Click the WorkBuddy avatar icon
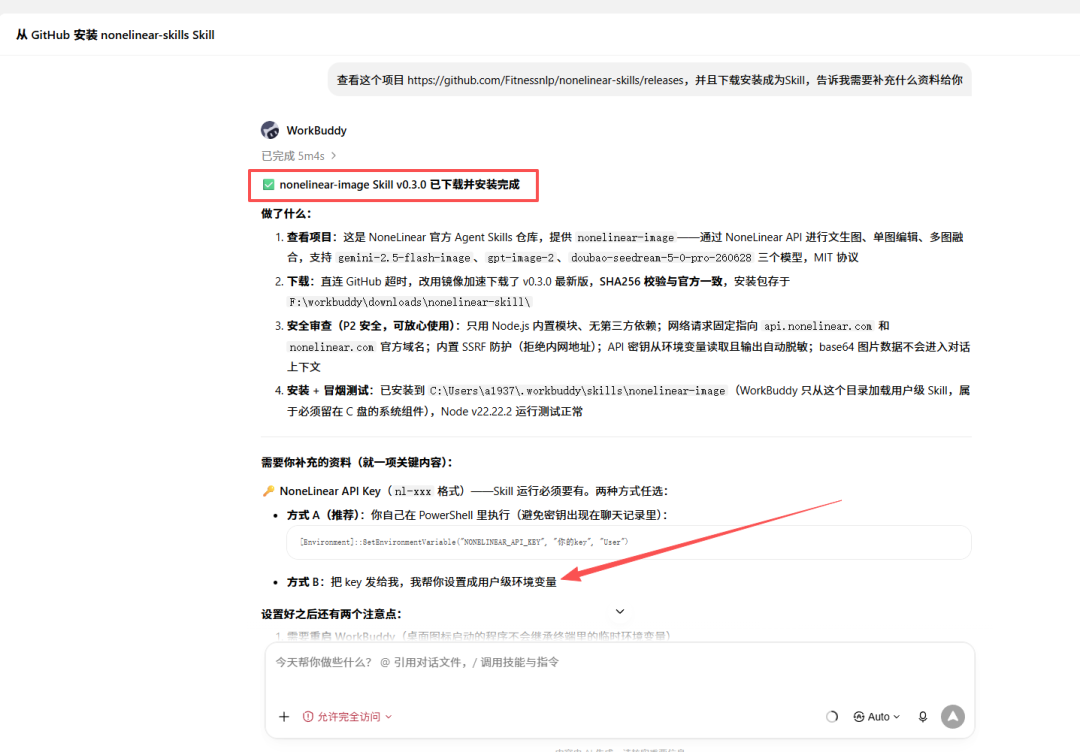Screen dimensions: 1080x752 click(x=270, y=129)
